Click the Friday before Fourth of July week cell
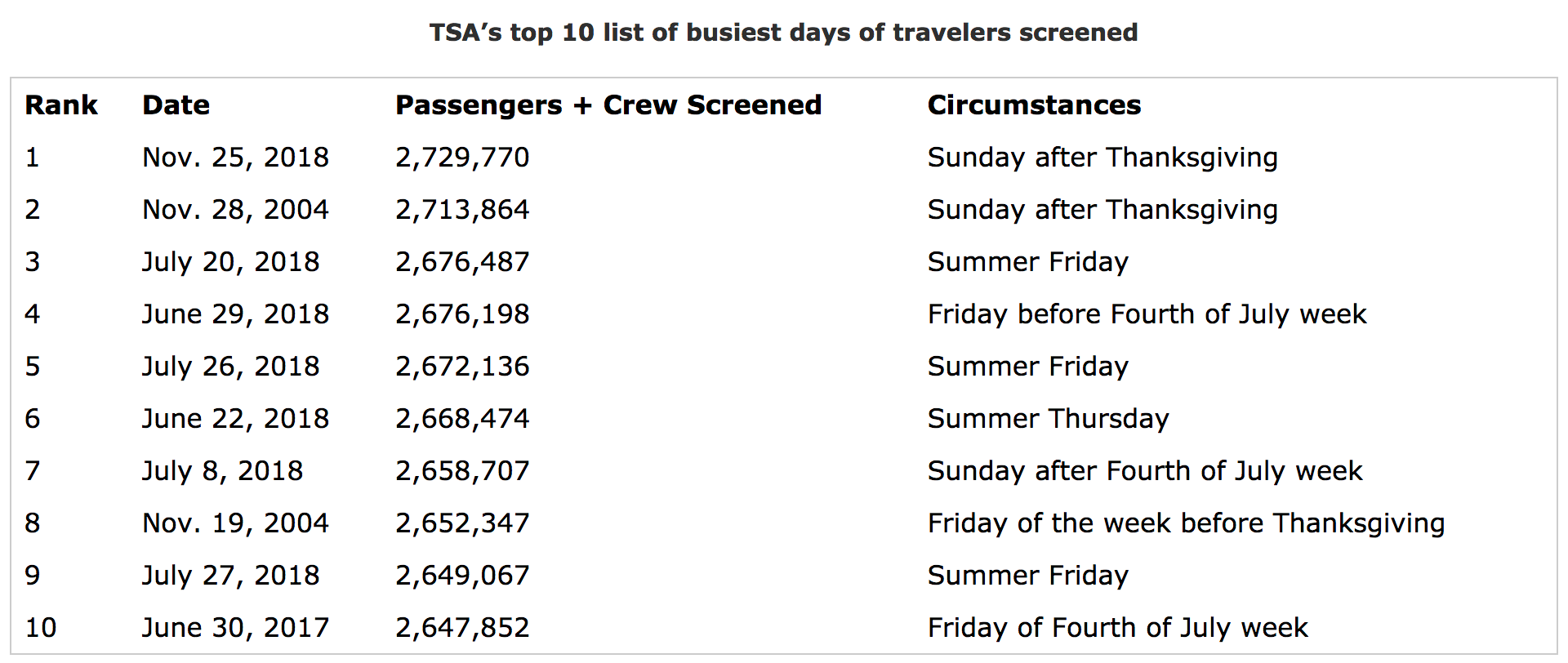 [x=1147, y=314]
